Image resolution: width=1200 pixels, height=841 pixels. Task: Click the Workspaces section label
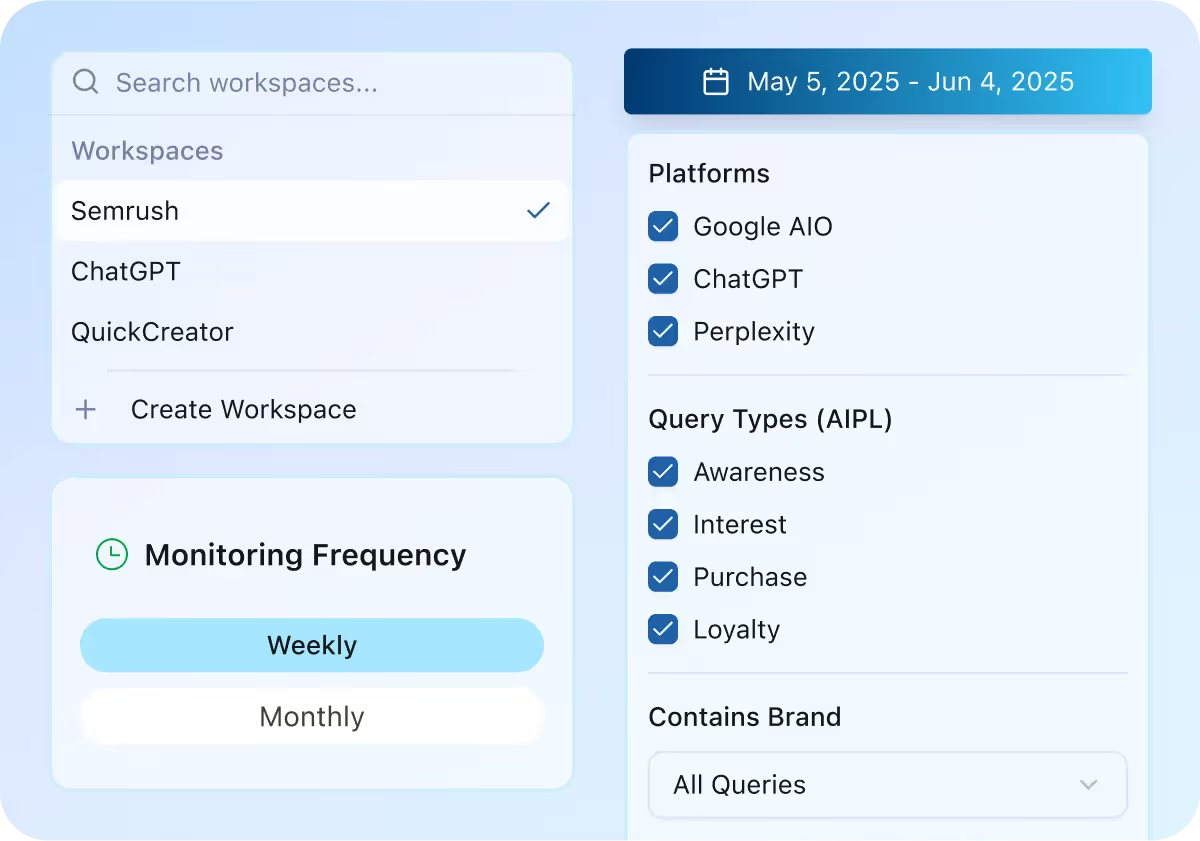click(x=147, y=151)
